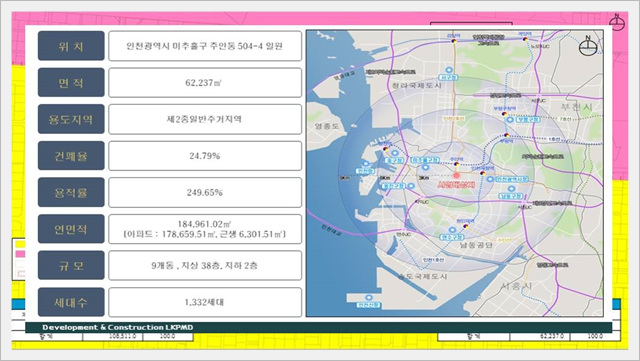
Task: Click the 남동공단 map label
Action: [x=476, y=245]
